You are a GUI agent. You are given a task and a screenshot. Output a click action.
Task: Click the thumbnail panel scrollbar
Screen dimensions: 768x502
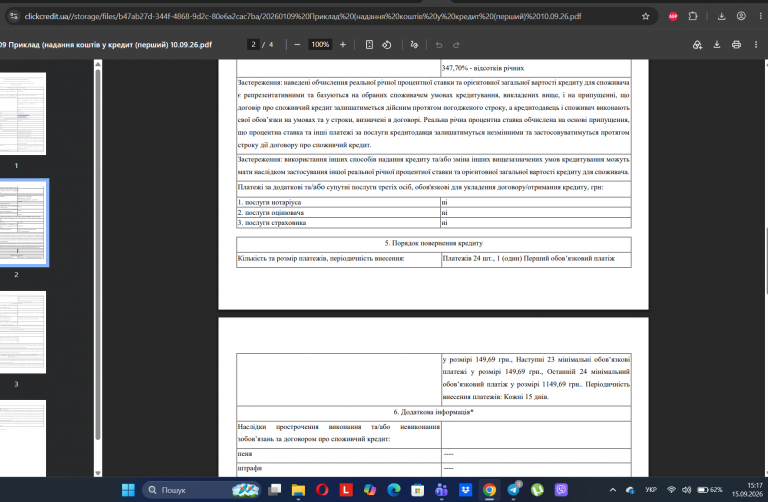point(98,255)
